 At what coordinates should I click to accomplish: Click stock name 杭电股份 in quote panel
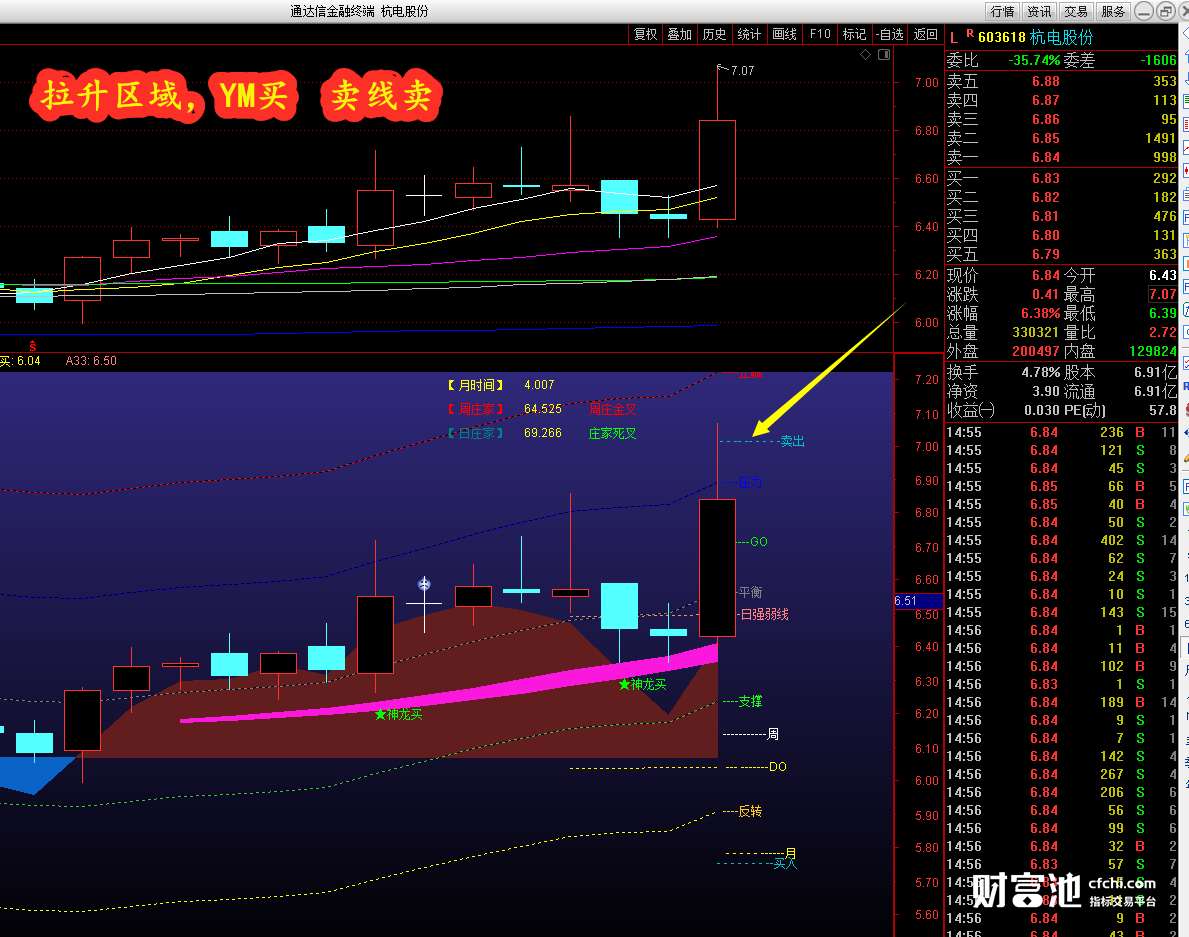[1062, 37]
